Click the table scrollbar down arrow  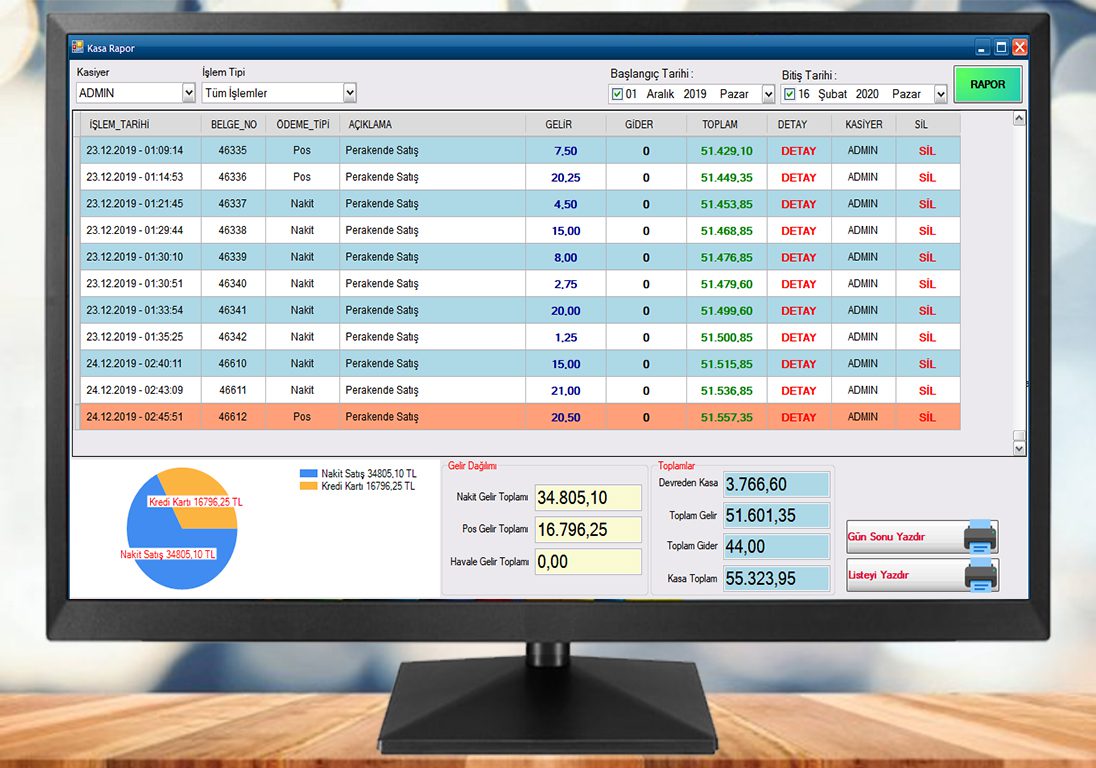click(x=1019, y=449)
